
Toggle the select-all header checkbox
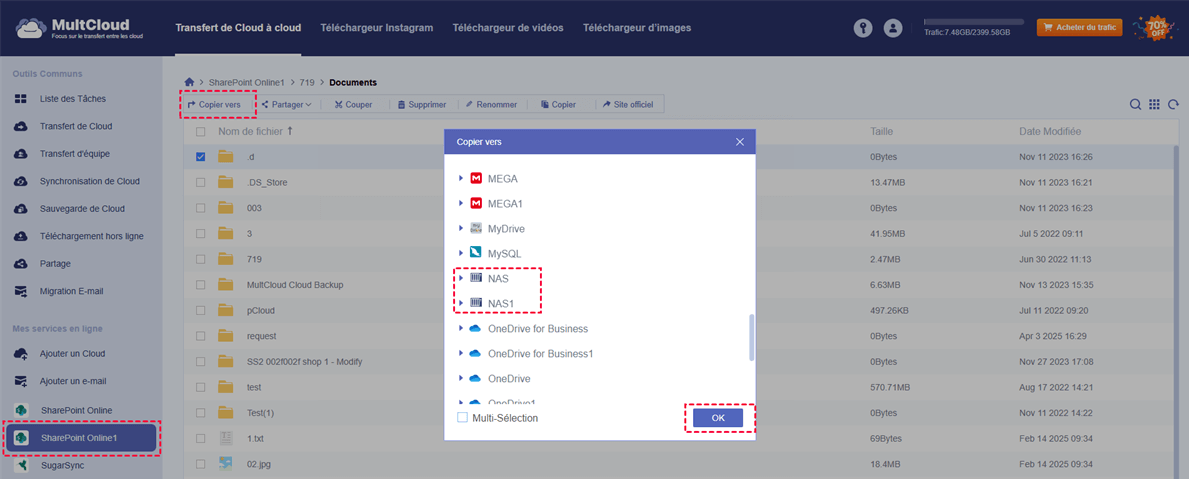coord(201,132)
